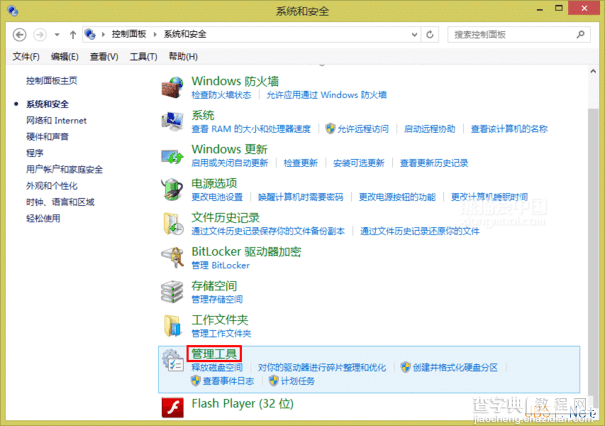Click the 存储空间 drives icon
The height and width of the screenshot is (426, 605).
click(172, 291)
